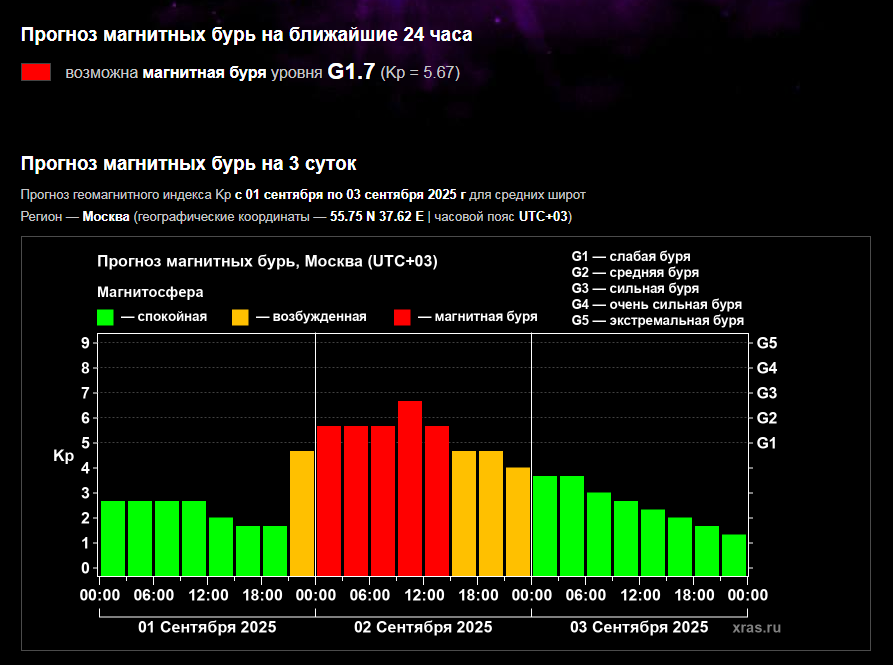
Task: Select the tallest red bar in chart
Action: click(x=410, y=488)
